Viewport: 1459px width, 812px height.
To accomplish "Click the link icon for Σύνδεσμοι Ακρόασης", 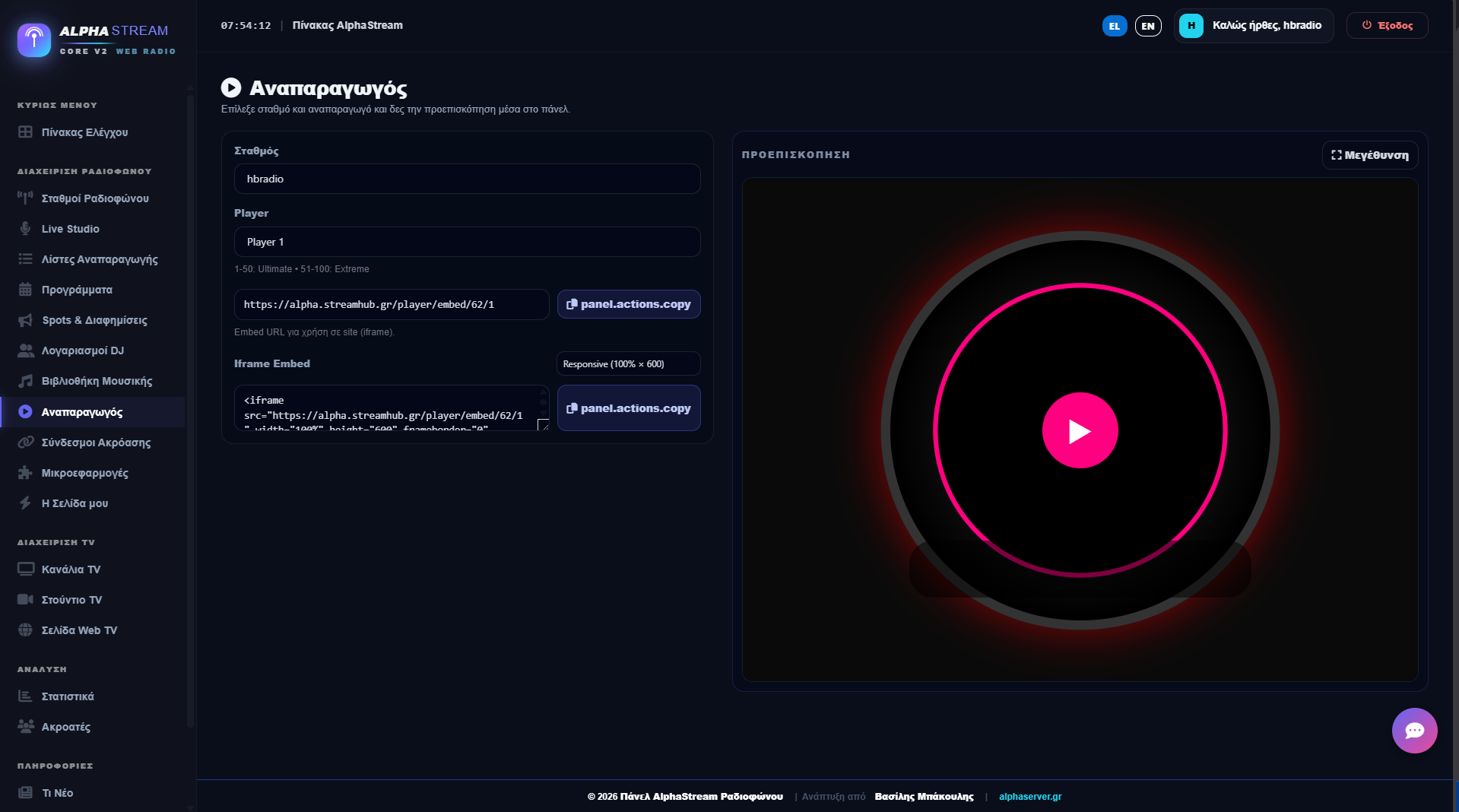I will click(x=26, y=442).
